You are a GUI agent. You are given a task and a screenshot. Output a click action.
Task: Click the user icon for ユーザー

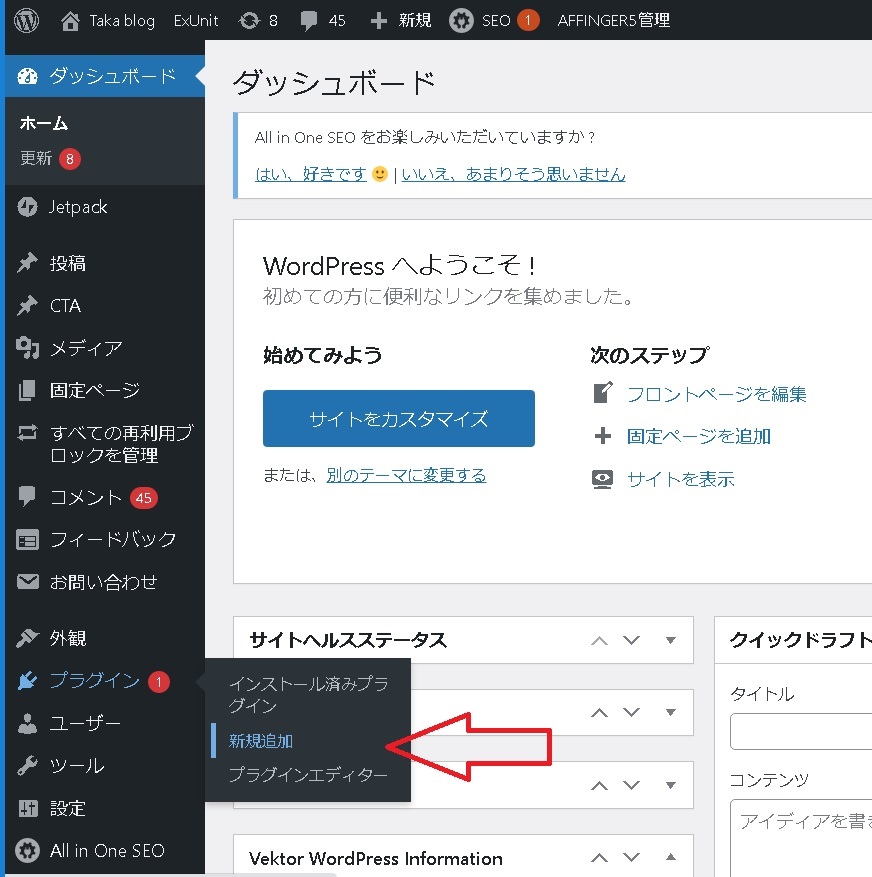[27, 723]
